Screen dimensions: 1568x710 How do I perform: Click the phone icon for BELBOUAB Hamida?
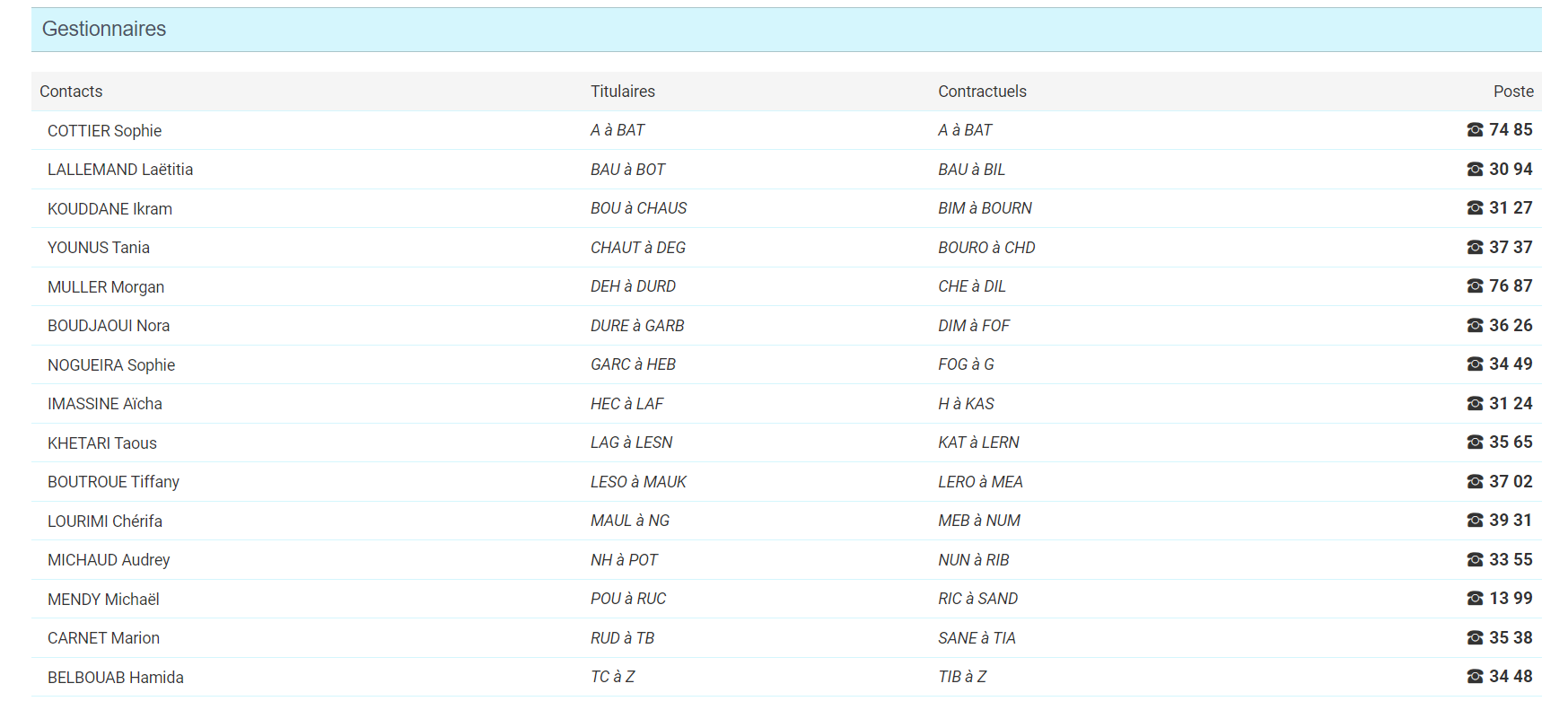[x=1475, y=677]
